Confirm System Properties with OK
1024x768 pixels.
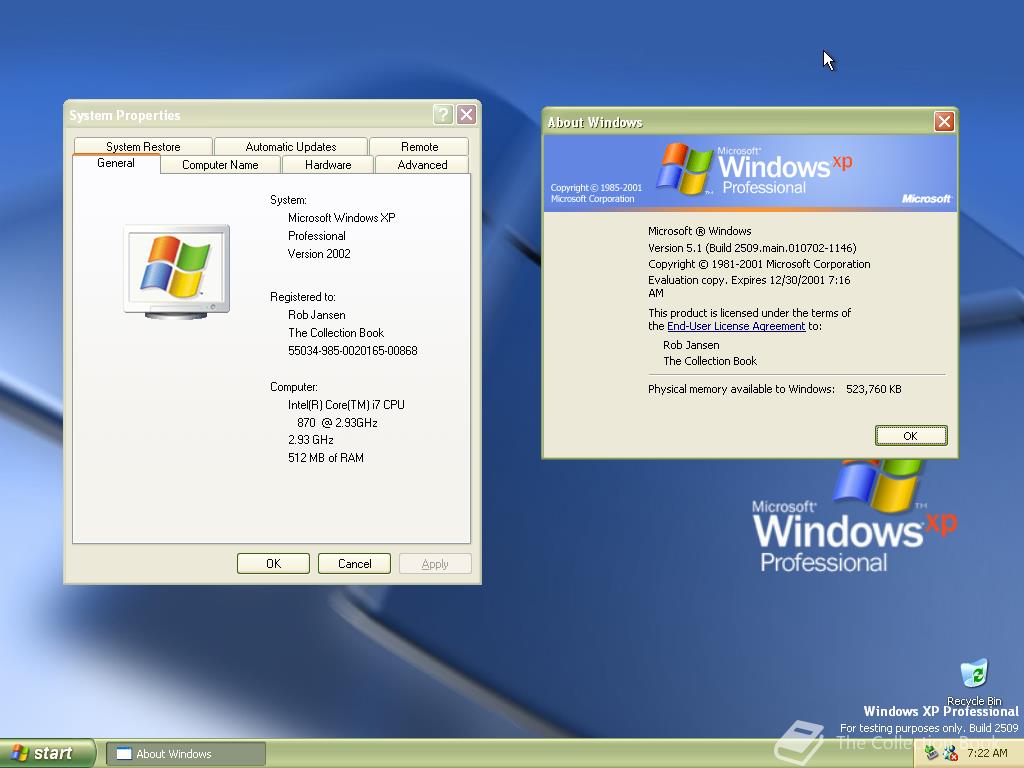[274, 564]
